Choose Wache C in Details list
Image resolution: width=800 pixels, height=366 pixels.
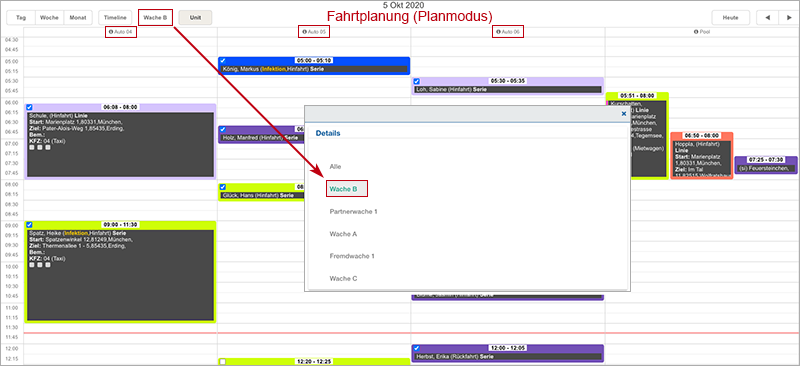(x=343, y=279)
